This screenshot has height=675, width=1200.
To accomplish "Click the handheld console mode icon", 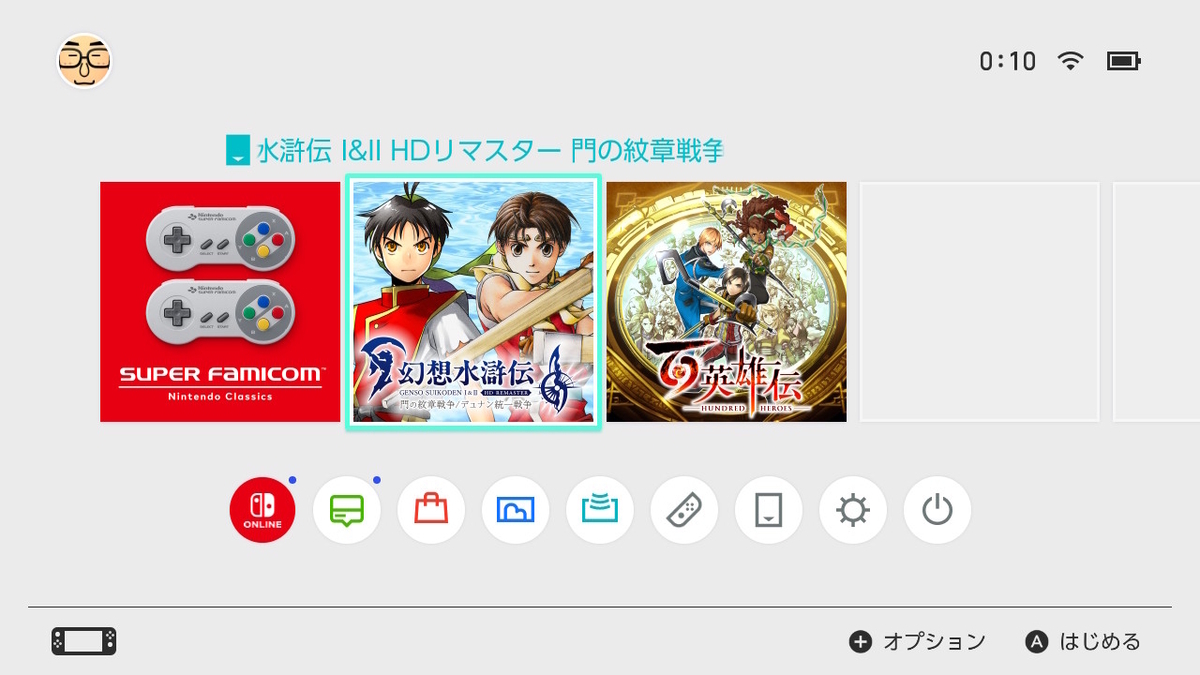I will 84,641.
